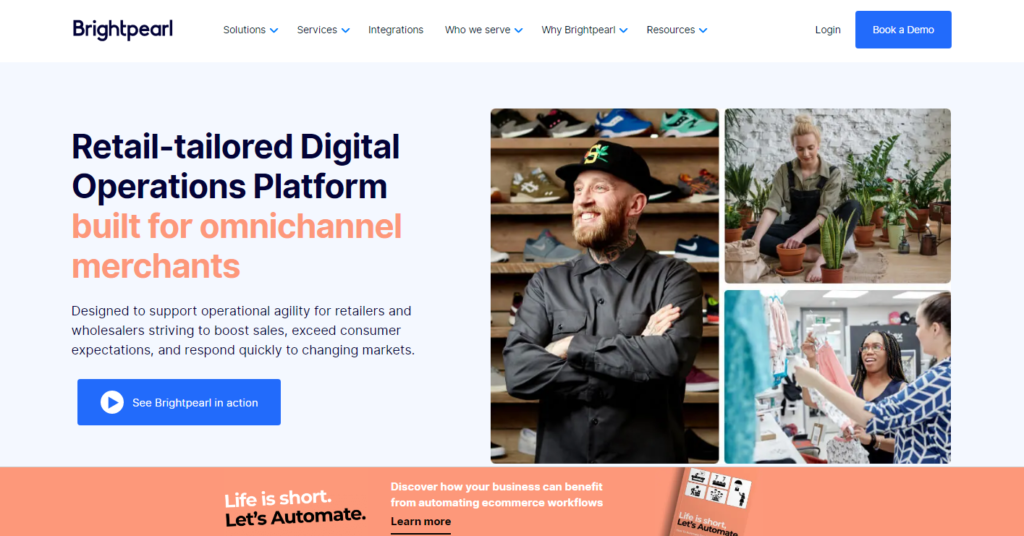
Task: Click the woman potting plants photo
Action: tap(838, 196)
